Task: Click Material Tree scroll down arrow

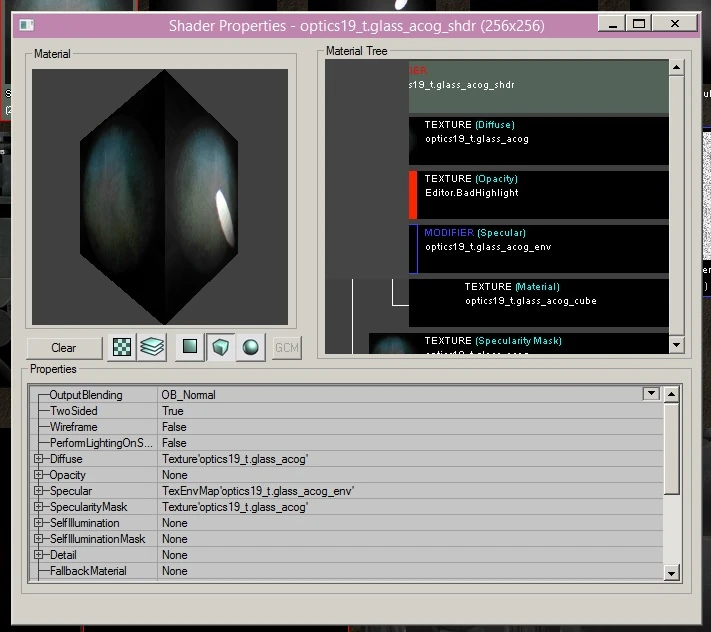Action: (x=676, y=345)
